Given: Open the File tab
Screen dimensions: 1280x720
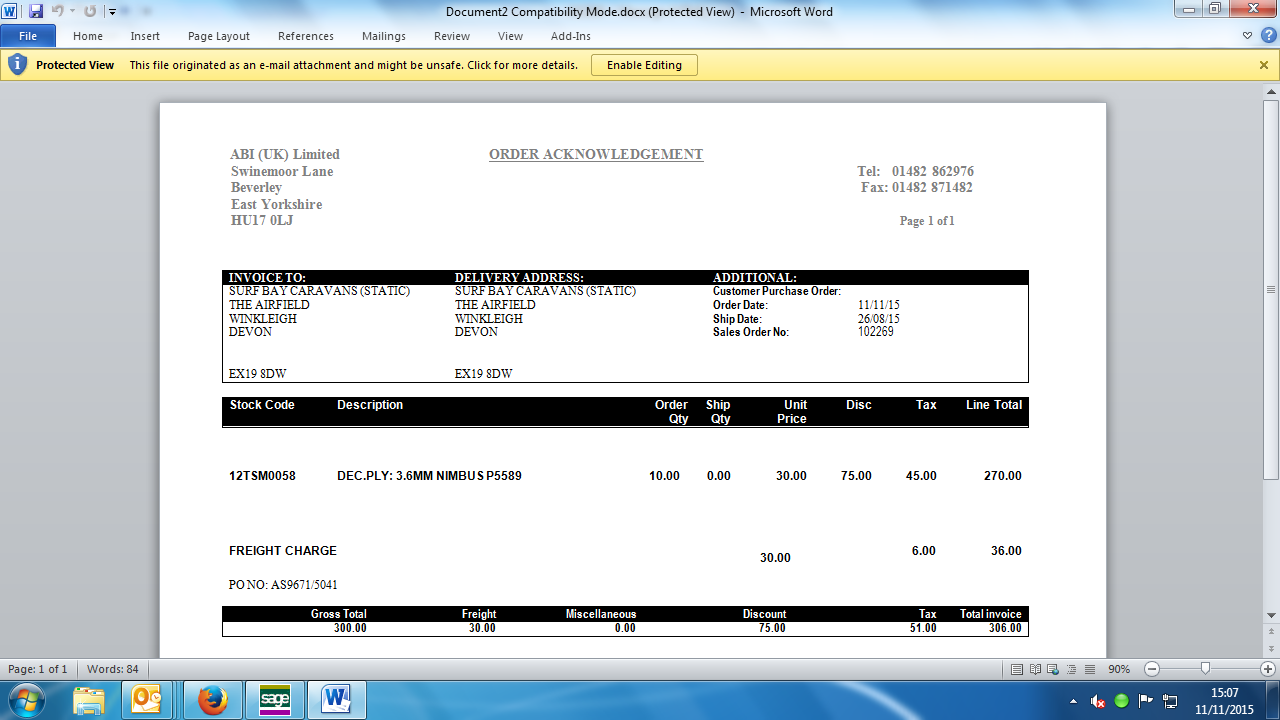Looking at the screenshot, I should point(28,36).
